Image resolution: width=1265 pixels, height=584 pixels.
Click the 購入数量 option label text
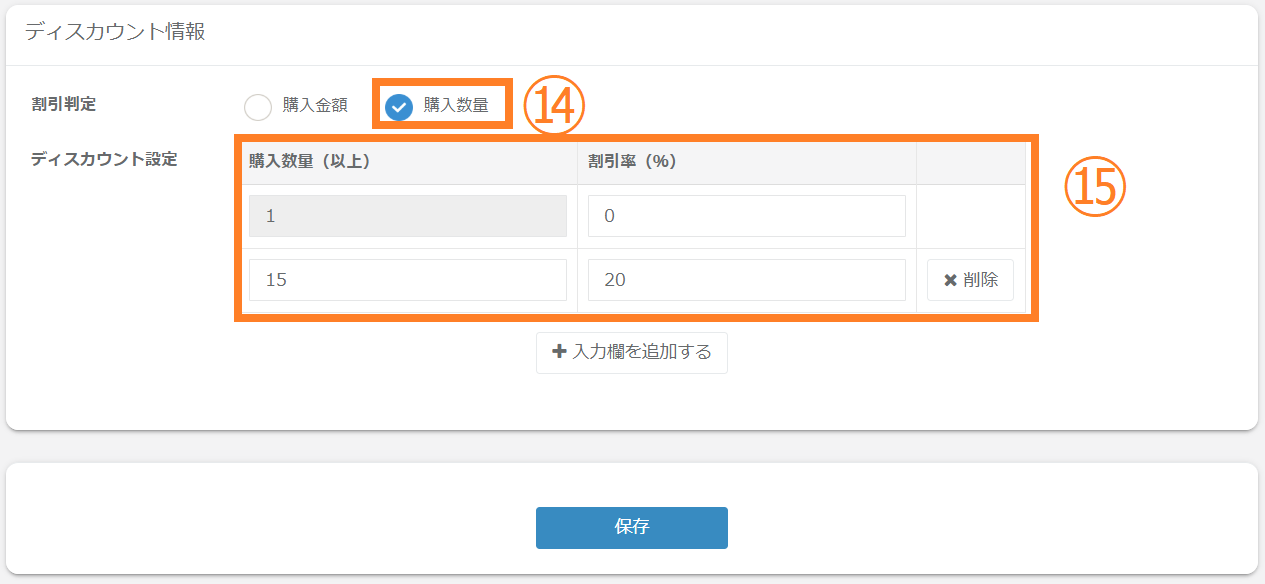pos(456,106)
